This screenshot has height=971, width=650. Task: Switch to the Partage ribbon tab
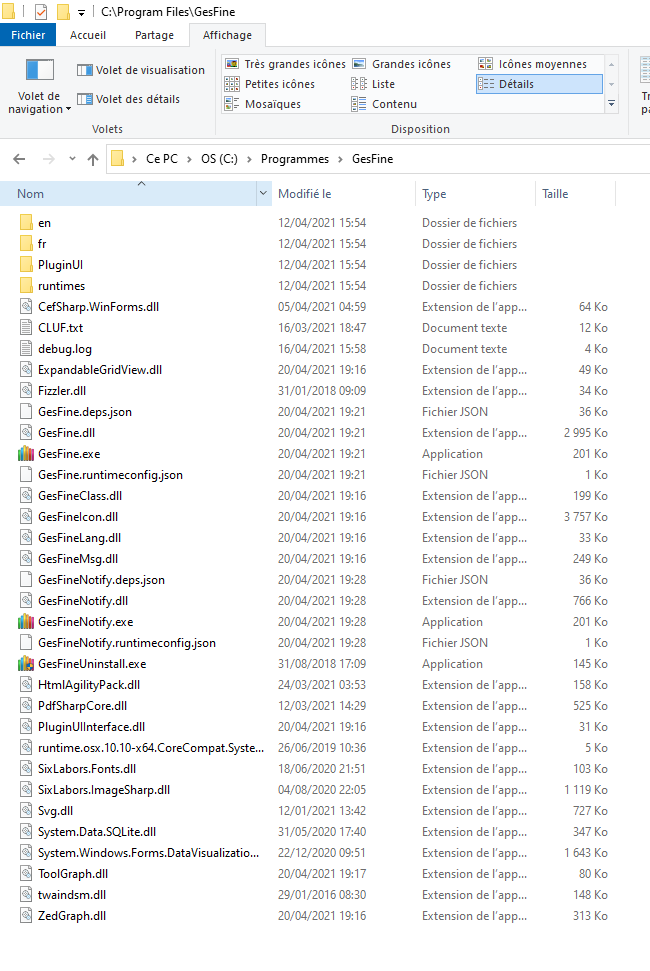click(x=154, y=35)
